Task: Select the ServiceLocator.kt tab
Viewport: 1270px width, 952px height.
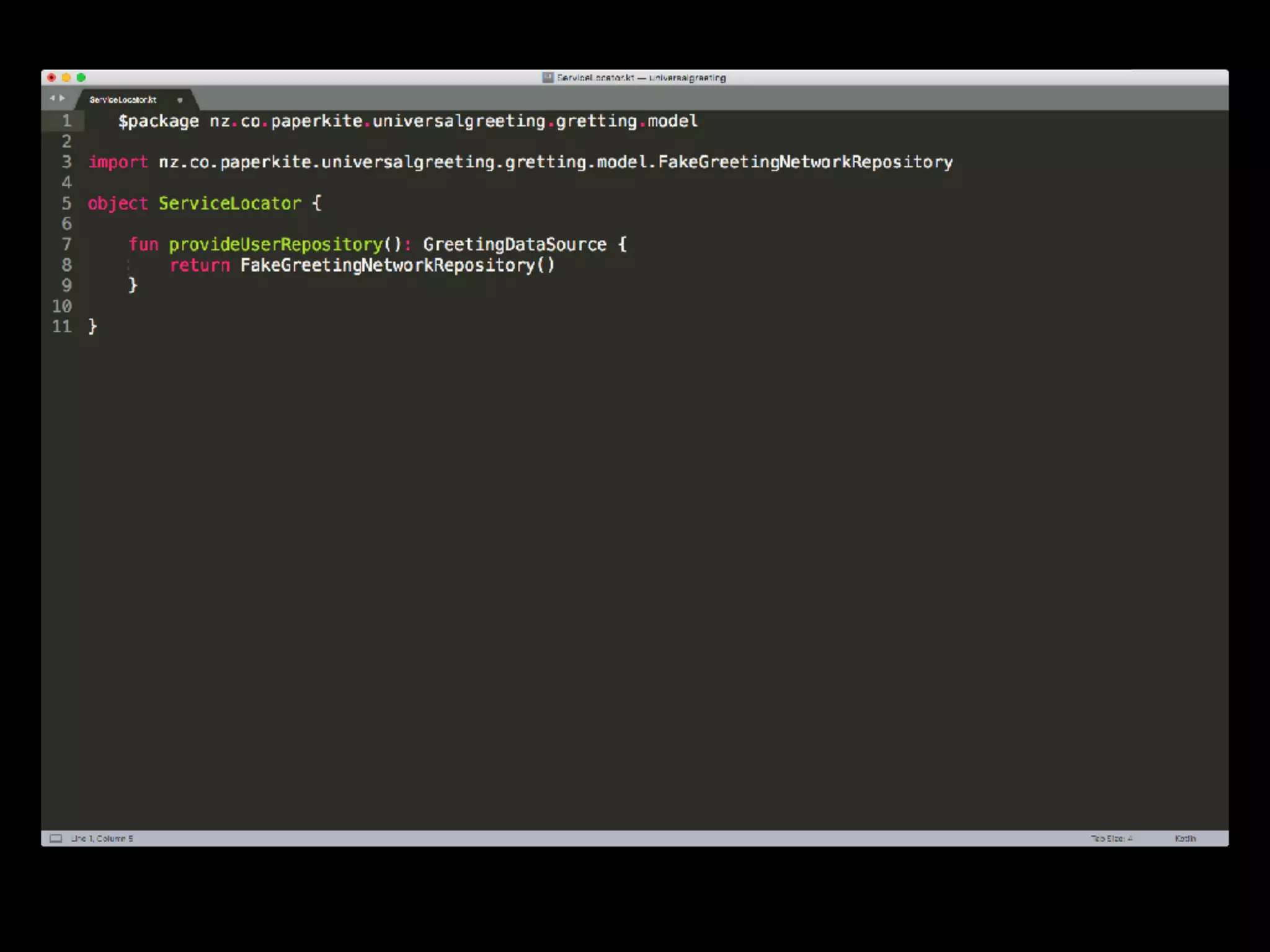Action: (123, 100)
